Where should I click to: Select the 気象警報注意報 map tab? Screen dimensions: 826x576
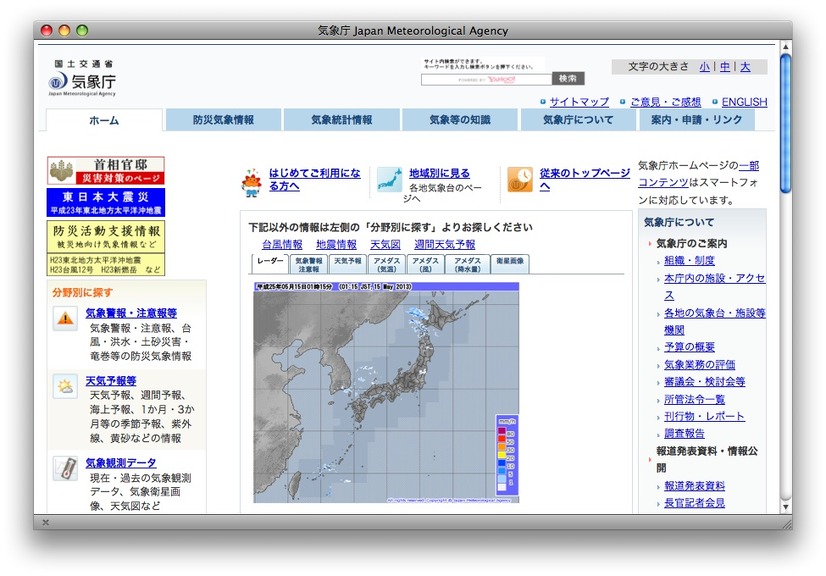coord(309,264)
